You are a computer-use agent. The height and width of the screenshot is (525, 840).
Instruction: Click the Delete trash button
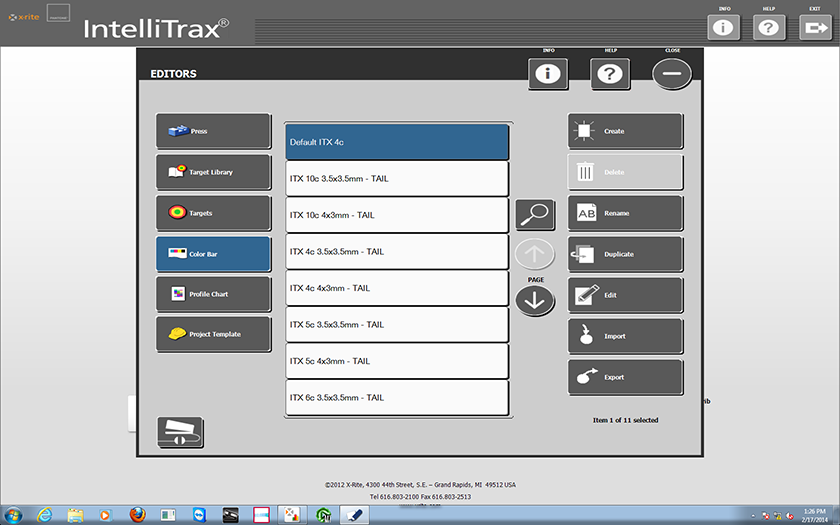pyautogui.click(x=625, y=172)
